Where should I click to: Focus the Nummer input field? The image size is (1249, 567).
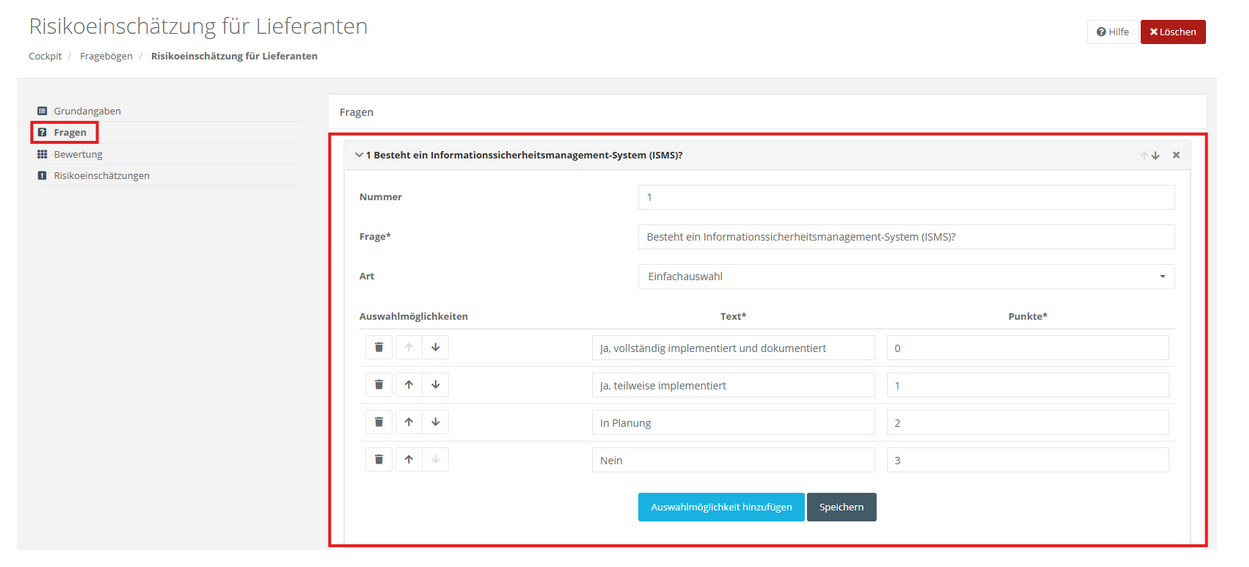coord(906,197)
